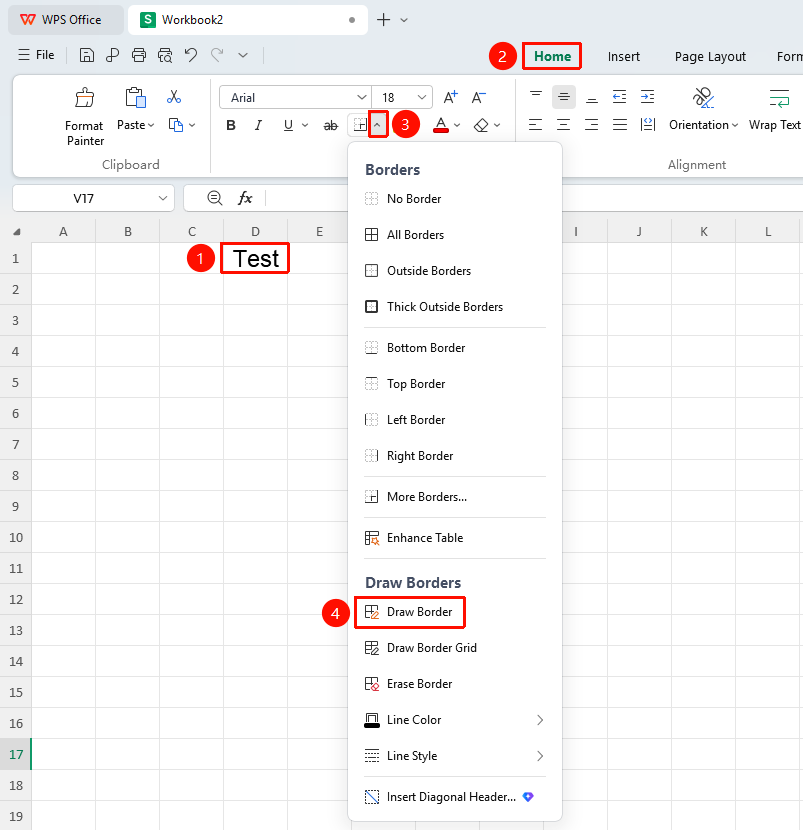Open the font size 18 dropdown
803x830 pixels.
422,97
